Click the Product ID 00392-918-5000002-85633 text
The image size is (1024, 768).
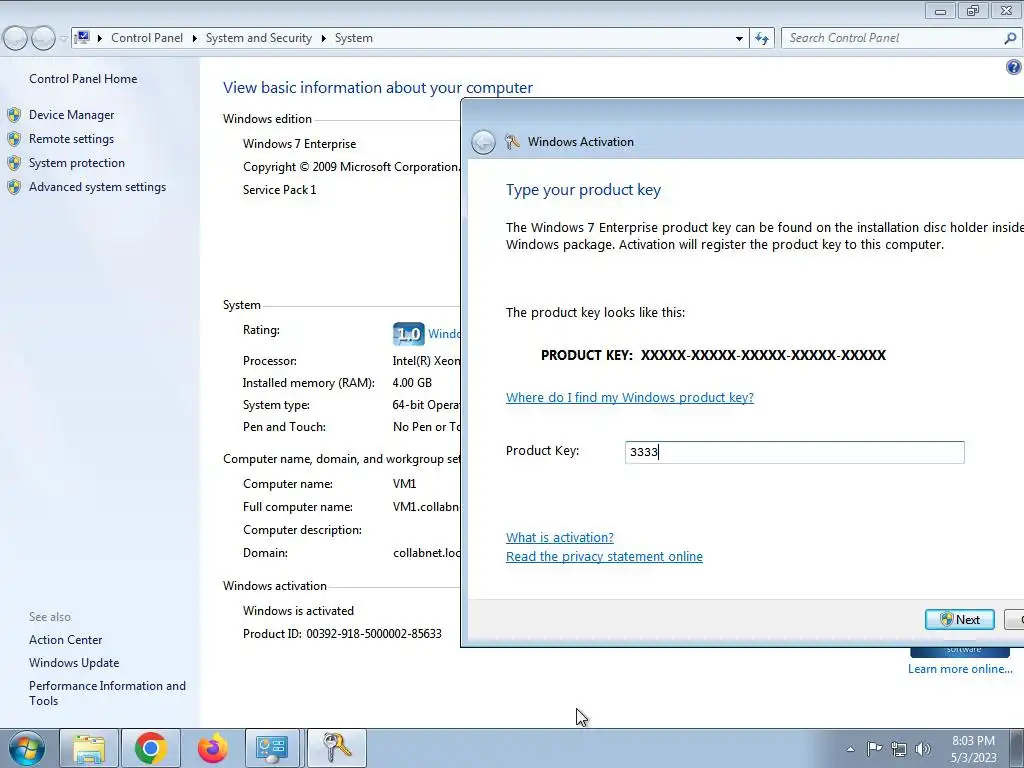click(342, 633)
